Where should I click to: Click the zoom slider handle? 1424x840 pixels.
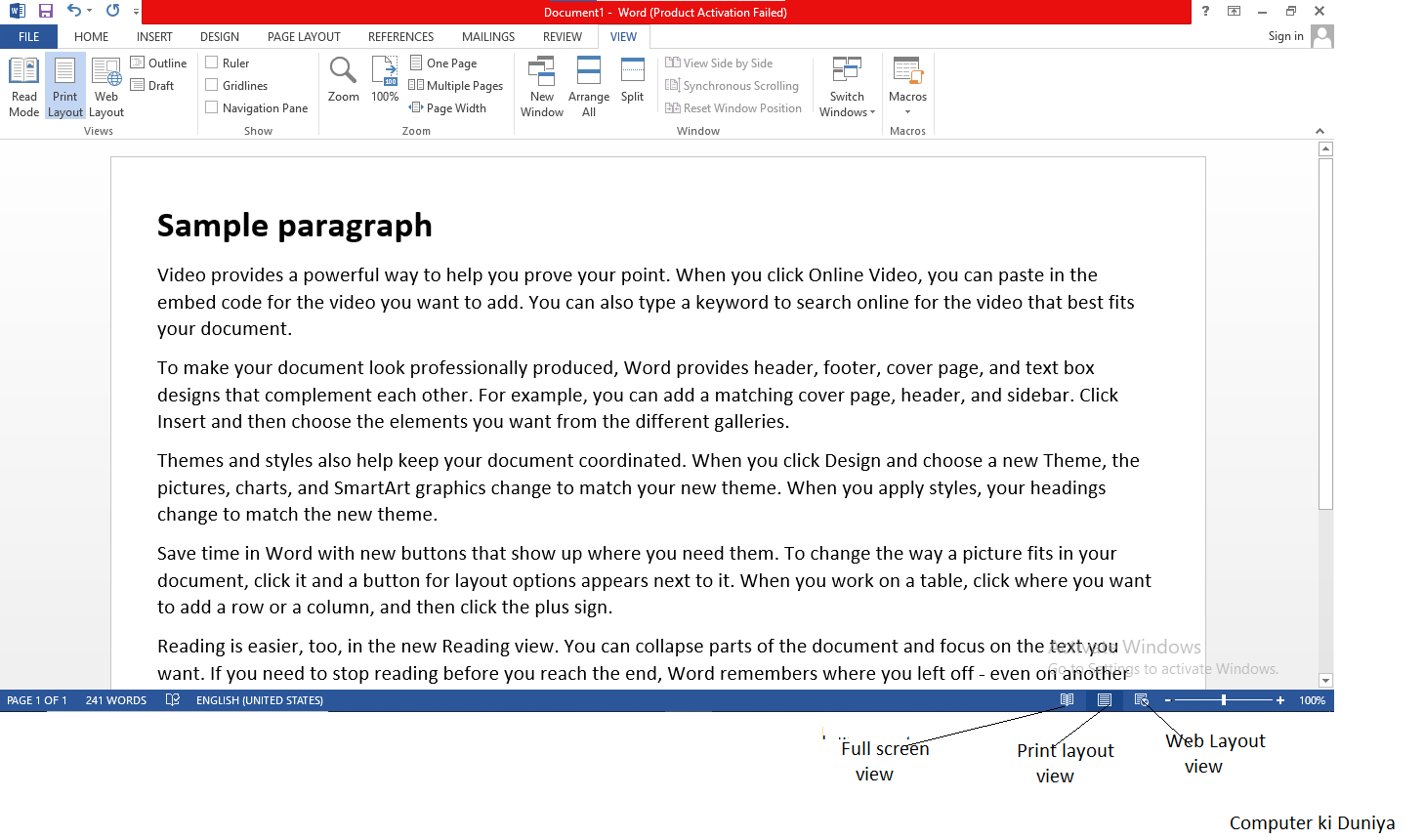point(1224,699)
